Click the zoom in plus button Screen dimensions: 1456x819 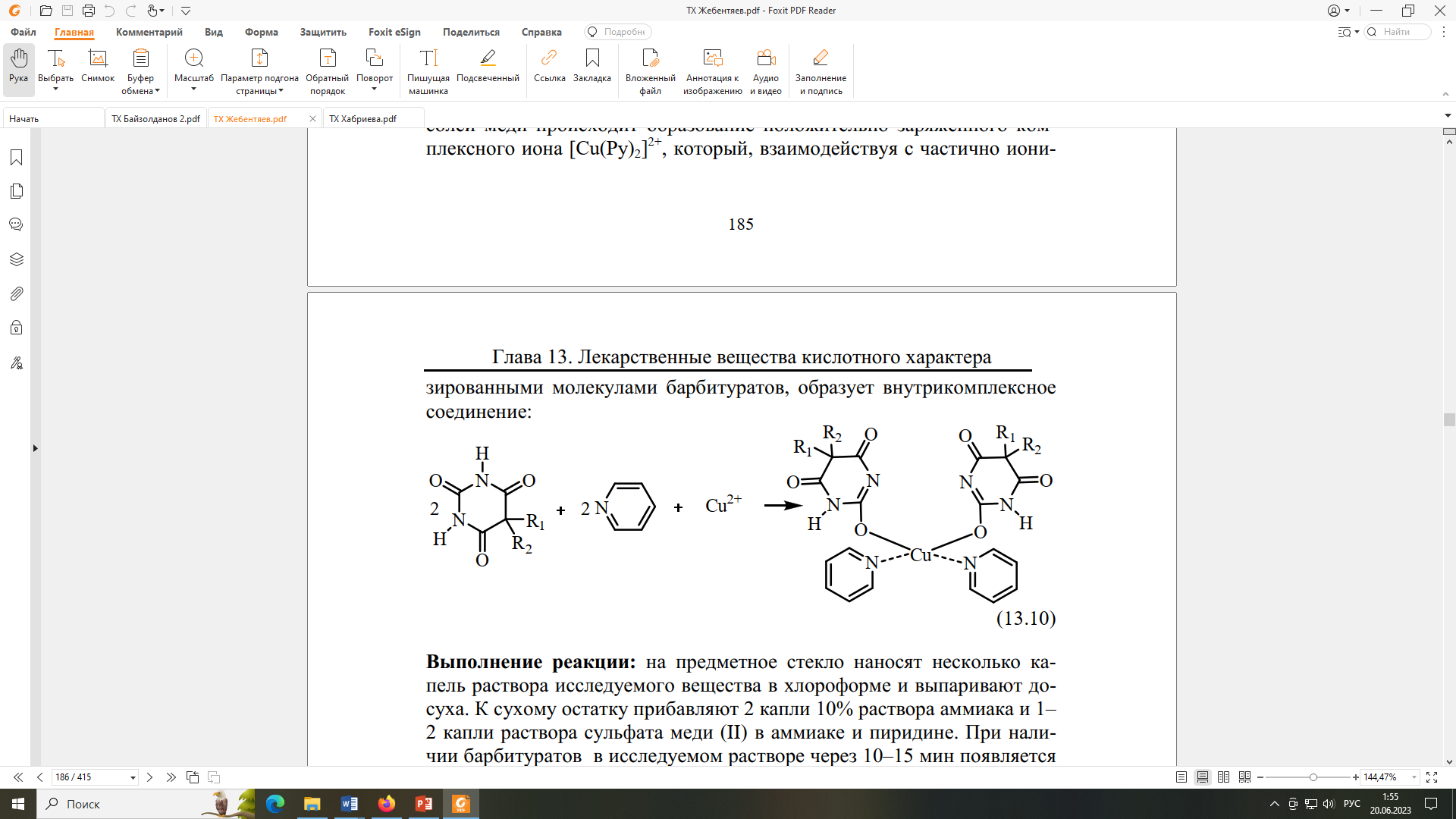tap(1356, 777)
